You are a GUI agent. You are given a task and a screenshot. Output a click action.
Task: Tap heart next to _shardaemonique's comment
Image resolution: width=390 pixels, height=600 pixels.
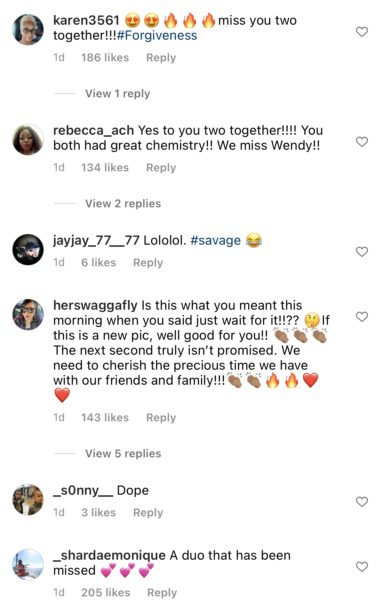(362, 567)
